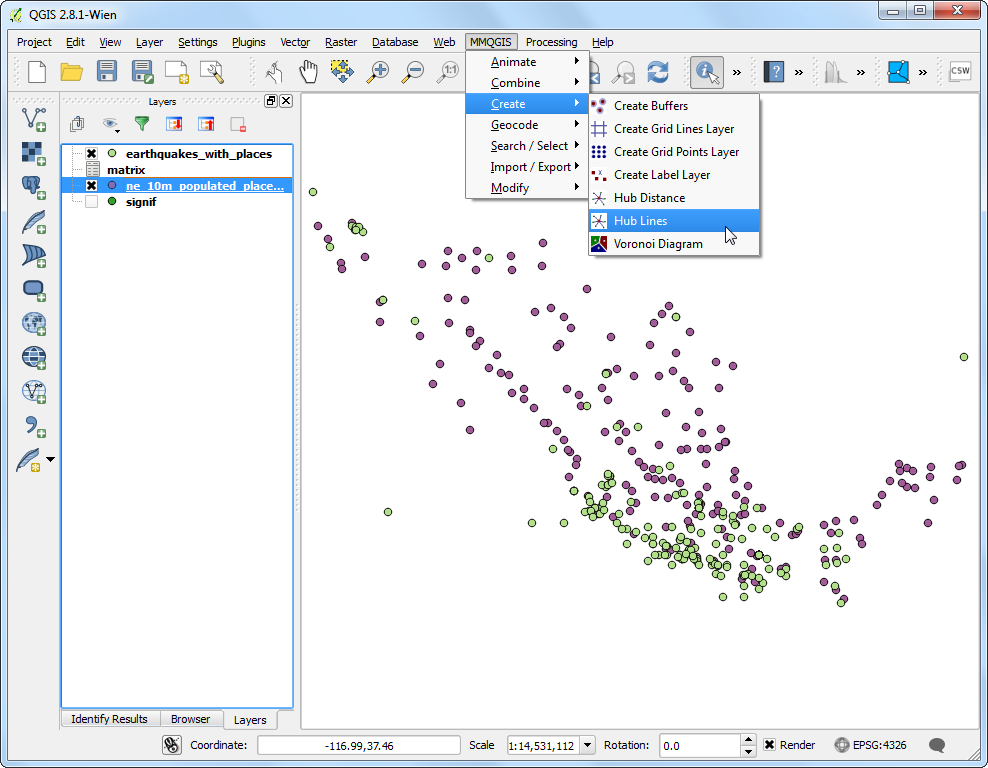Open Import / Export submenu

[x=527, y=167]
